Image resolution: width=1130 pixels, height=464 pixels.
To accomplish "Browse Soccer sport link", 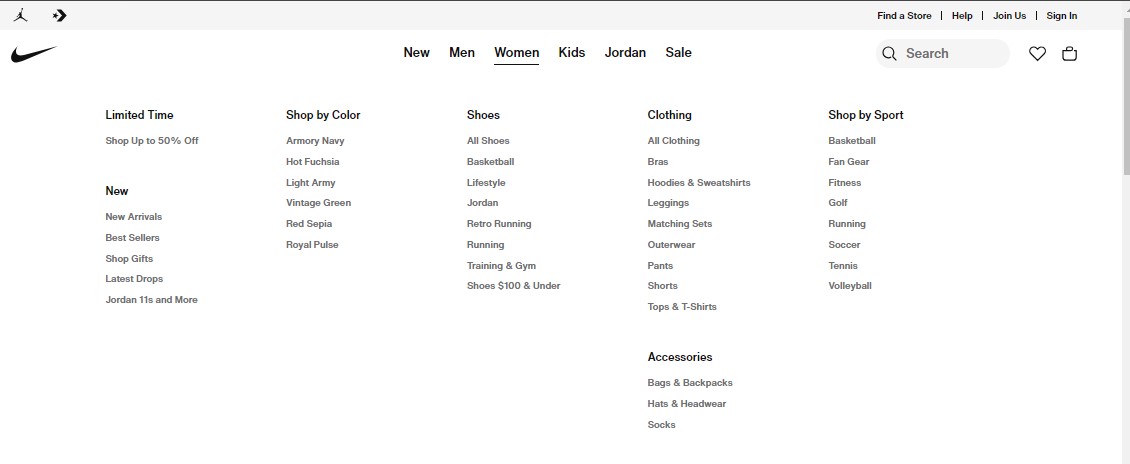I will click(x=844, y=245).
